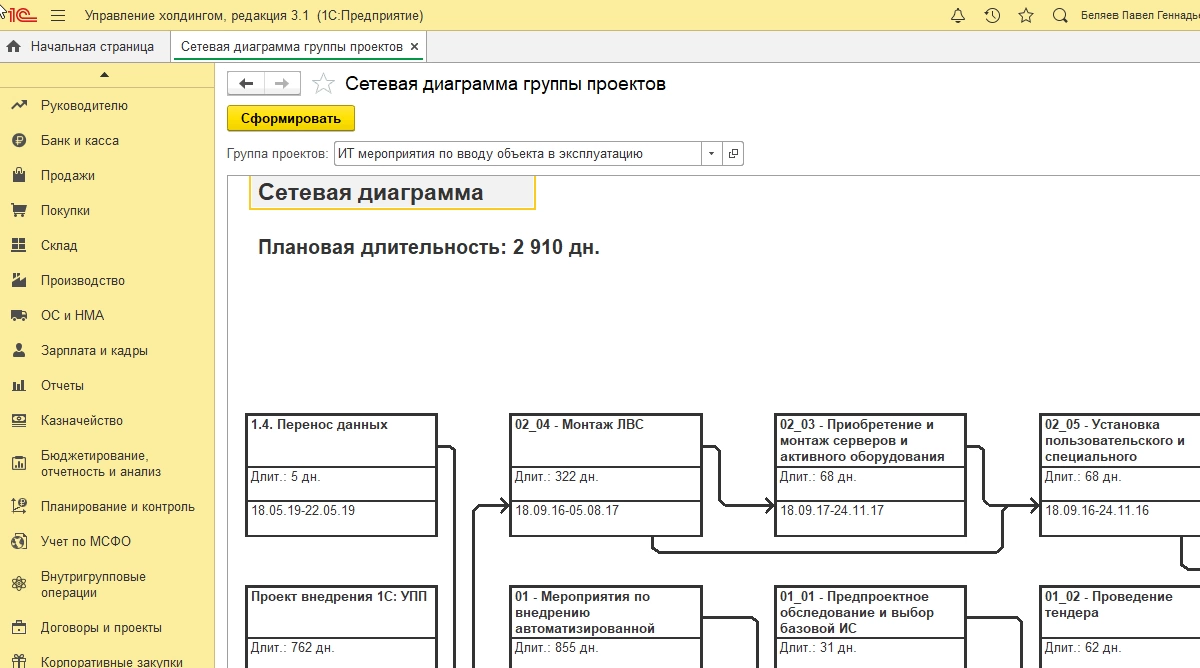The height and width of the screenshot is (668, 1200).
Task: Go back with left arrow button
Action: click(246, 84)
